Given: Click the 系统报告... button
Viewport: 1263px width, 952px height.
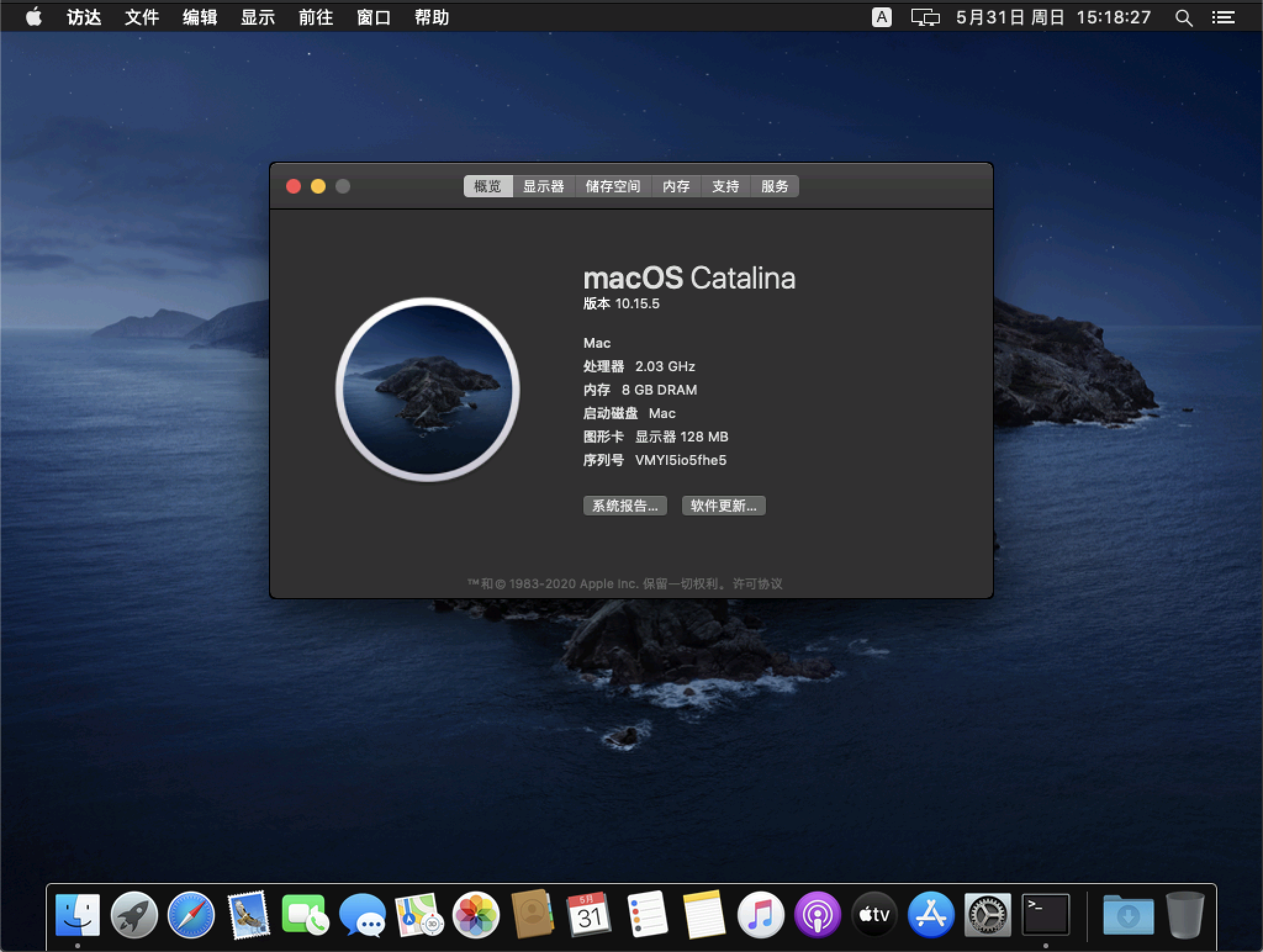Looking at the screenshot, I should tap(625, 506).
